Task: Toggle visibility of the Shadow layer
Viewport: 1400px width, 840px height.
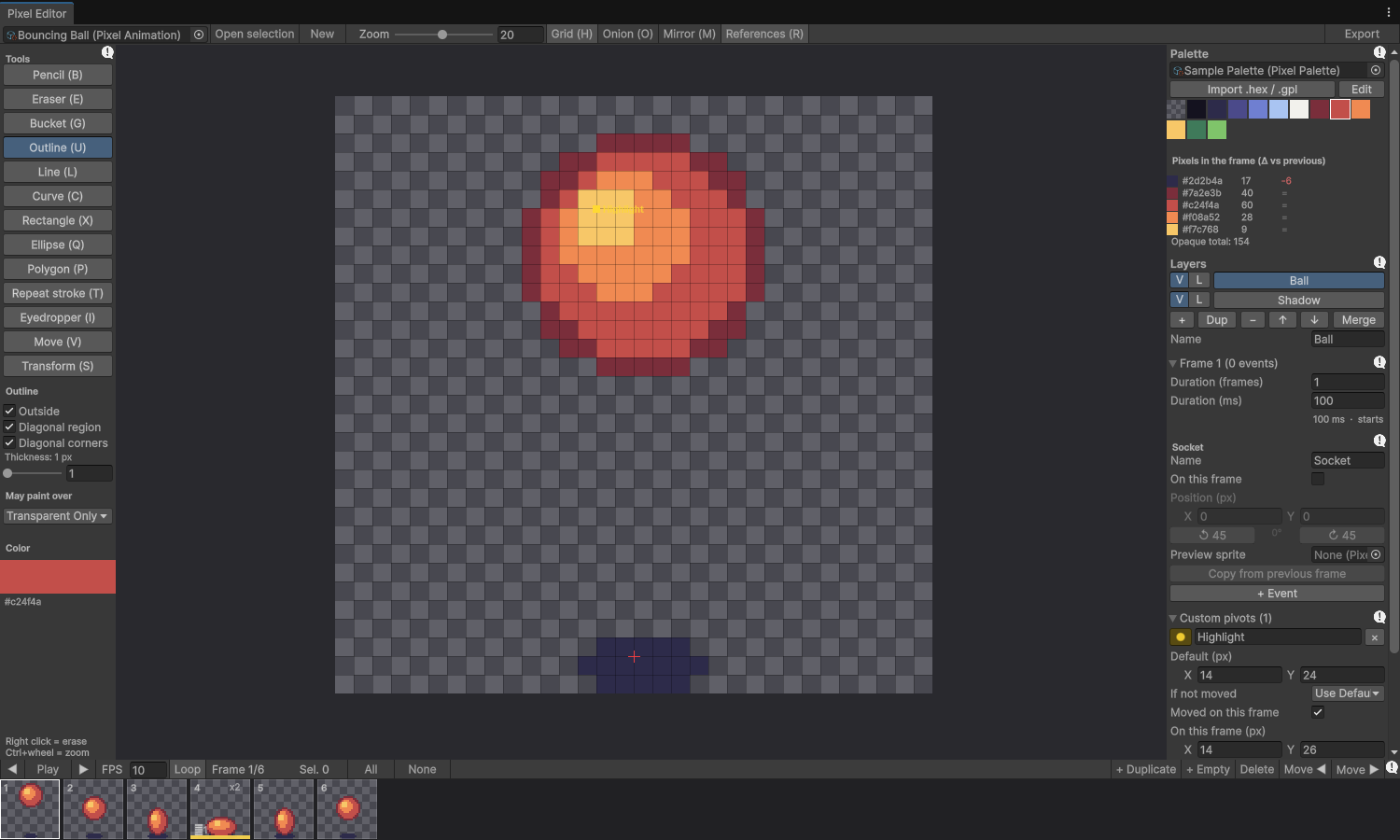Action: [x=1180, y=300]
